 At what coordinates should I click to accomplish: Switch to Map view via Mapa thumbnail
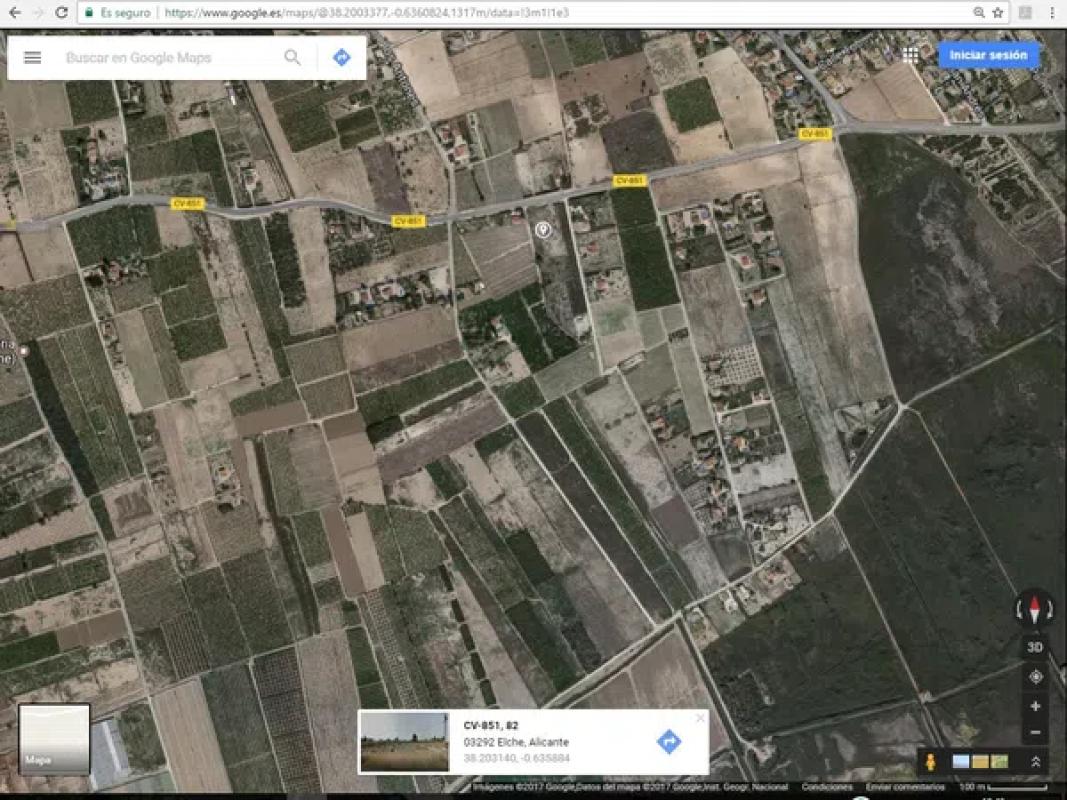(54, 739)
